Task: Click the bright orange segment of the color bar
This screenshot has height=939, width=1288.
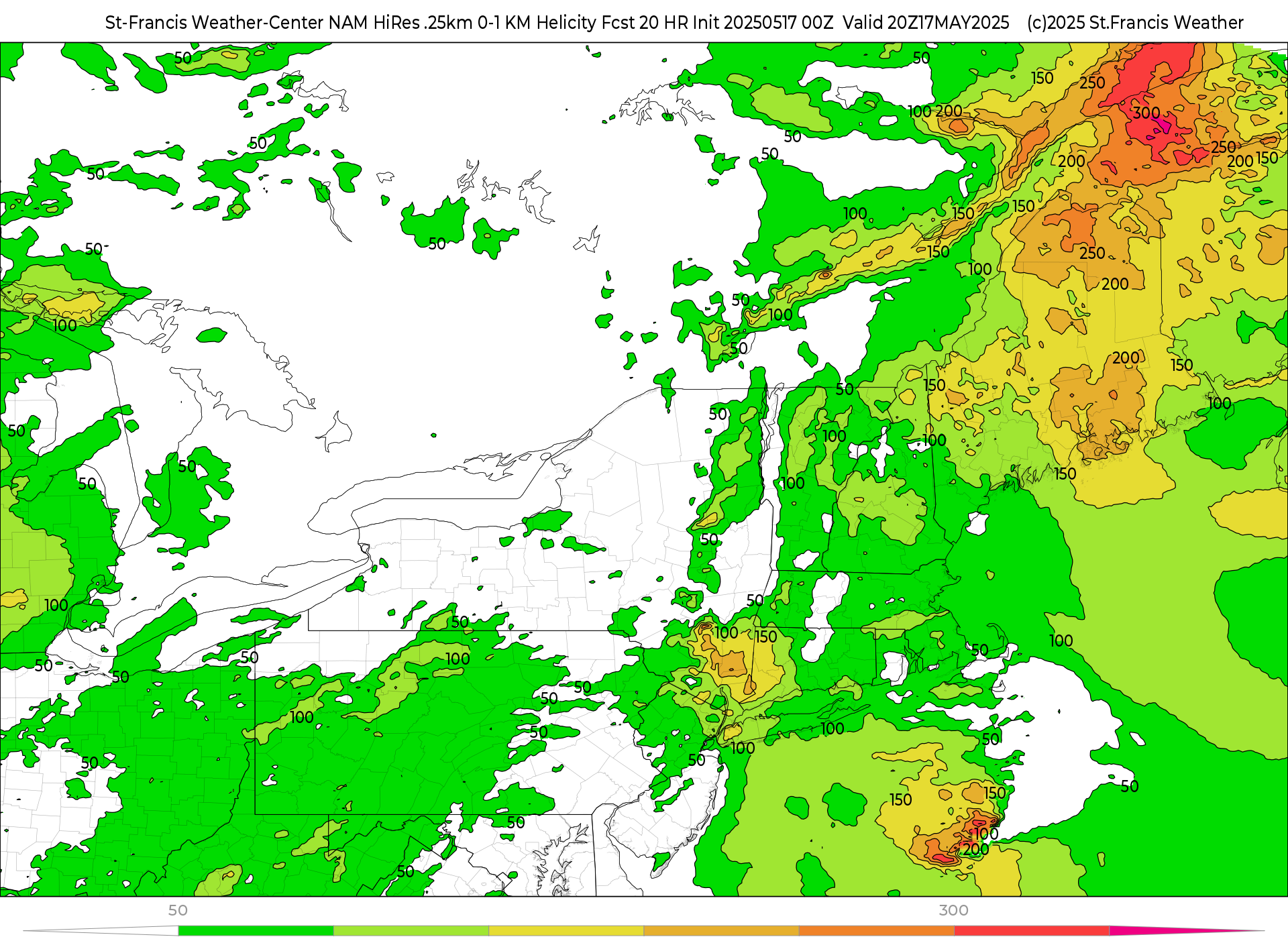Action: click(x=876, y=931)
